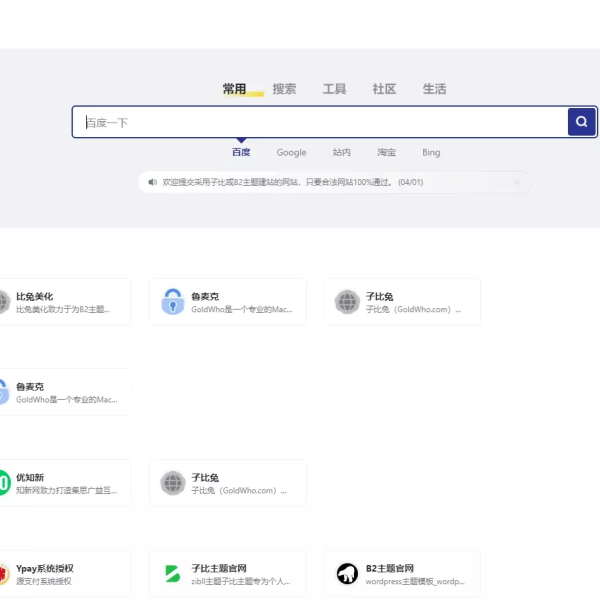The image size is (600, 600).
Task: Click the globe icon of the top-row 子比兔 card
Action: (x=347, y=302)
